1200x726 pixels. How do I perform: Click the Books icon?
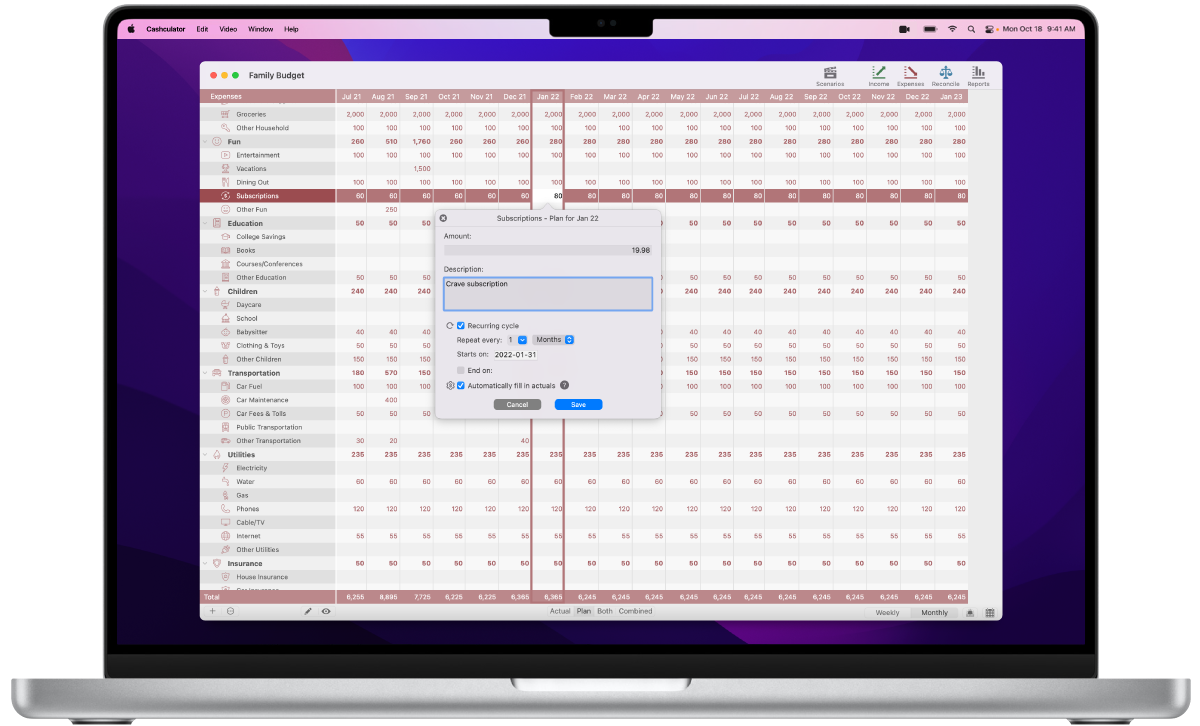(x=226, y=250)
